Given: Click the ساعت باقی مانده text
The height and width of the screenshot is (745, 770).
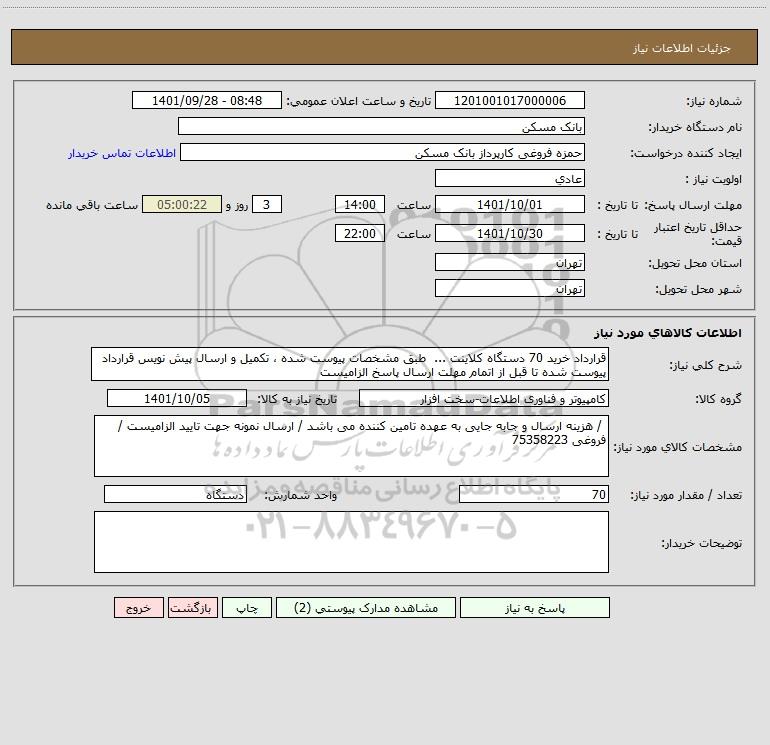Looking at the screenshot, I should (92, 205).
